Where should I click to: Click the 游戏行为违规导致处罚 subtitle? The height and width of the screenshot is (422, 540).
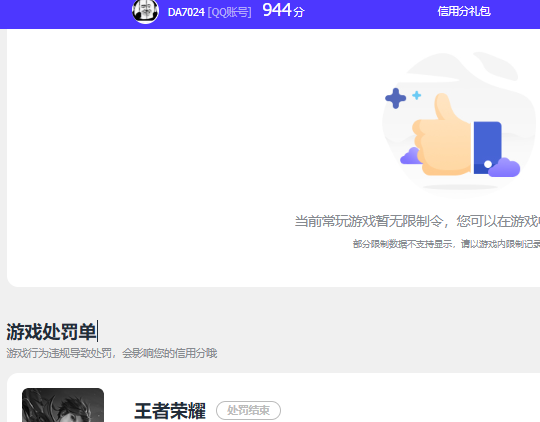point(112,353)
